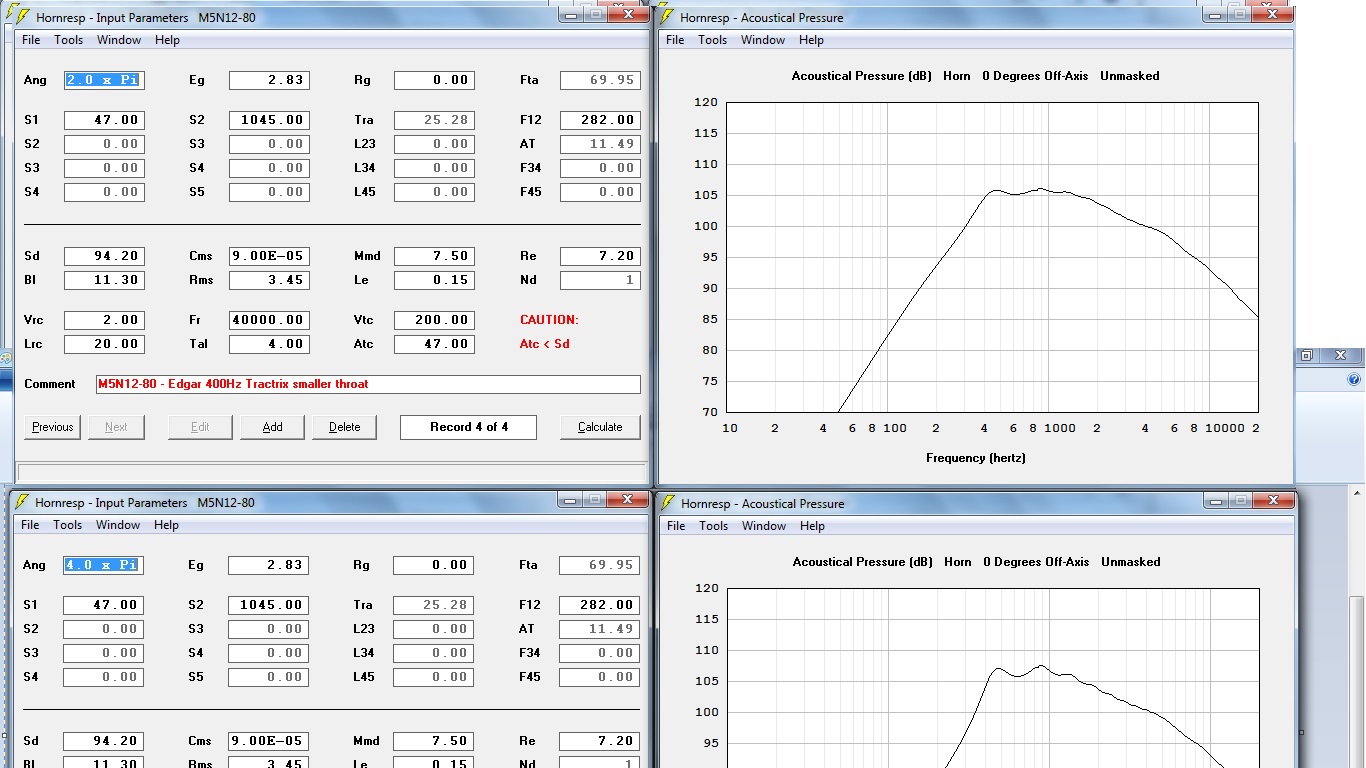Open Help menu in top-left Input Parameters window
Image resolution: width=1366 pixels, height=768 pixels.
tap(167, 40)
